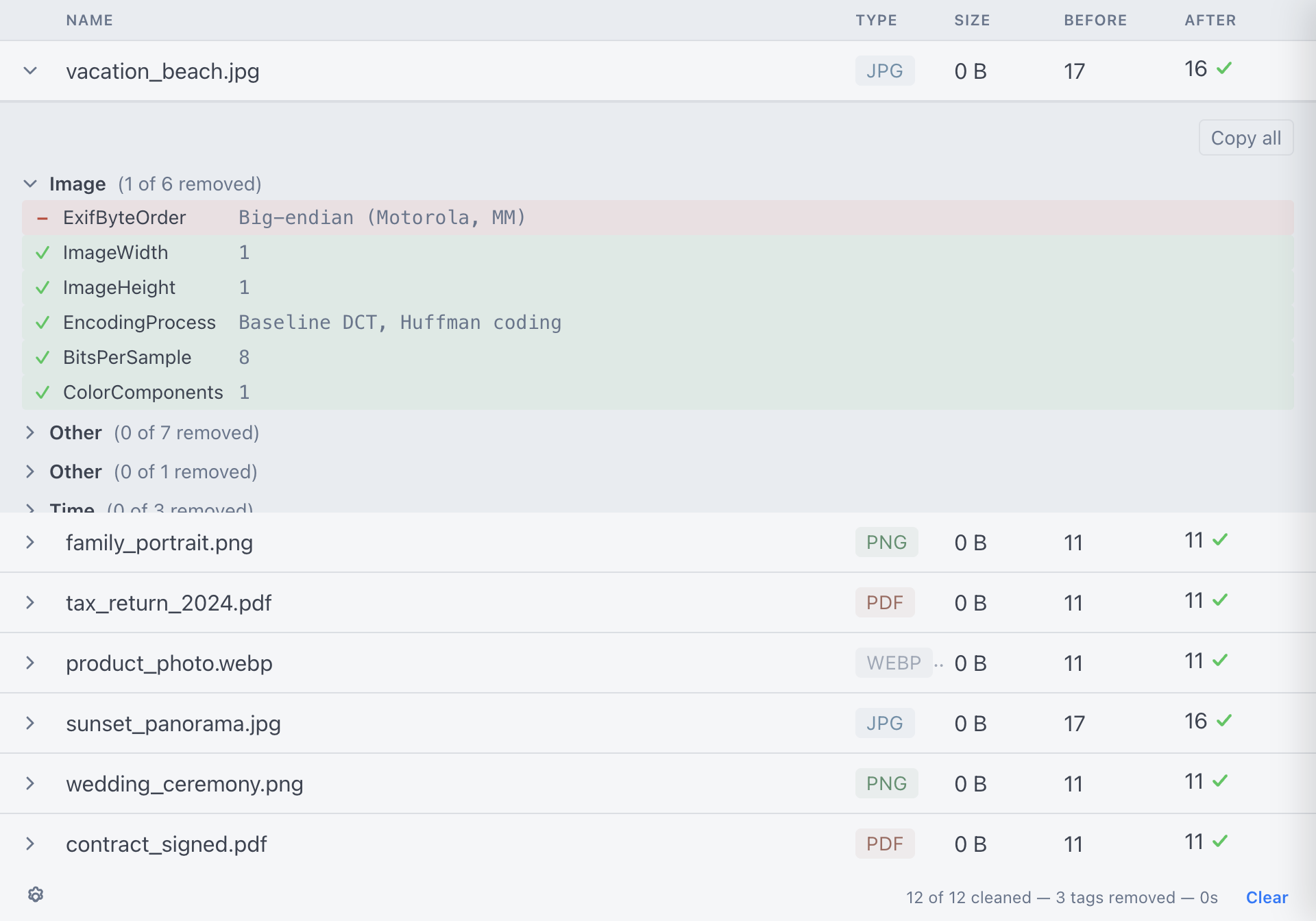The height and width of the screenshot is (921, 1316).
Task: Expand the tax_return_2024.pdf row
Action: 30,602
